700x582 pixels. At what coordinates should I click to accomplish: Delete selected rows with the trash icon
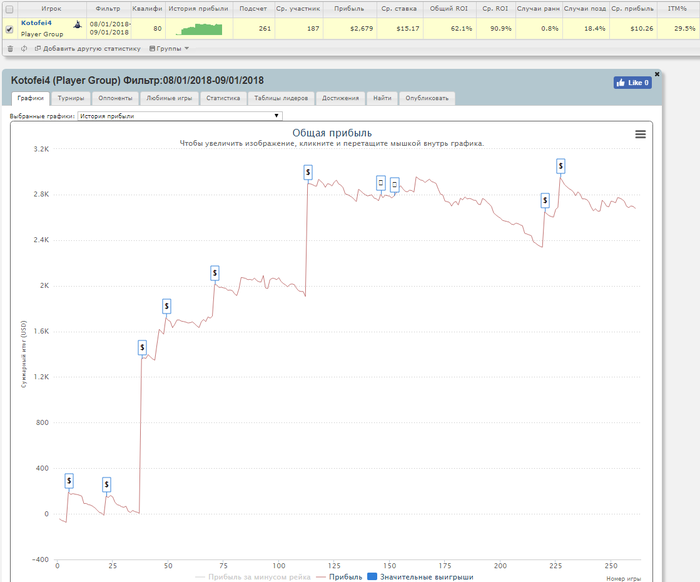tap(10, 49)
